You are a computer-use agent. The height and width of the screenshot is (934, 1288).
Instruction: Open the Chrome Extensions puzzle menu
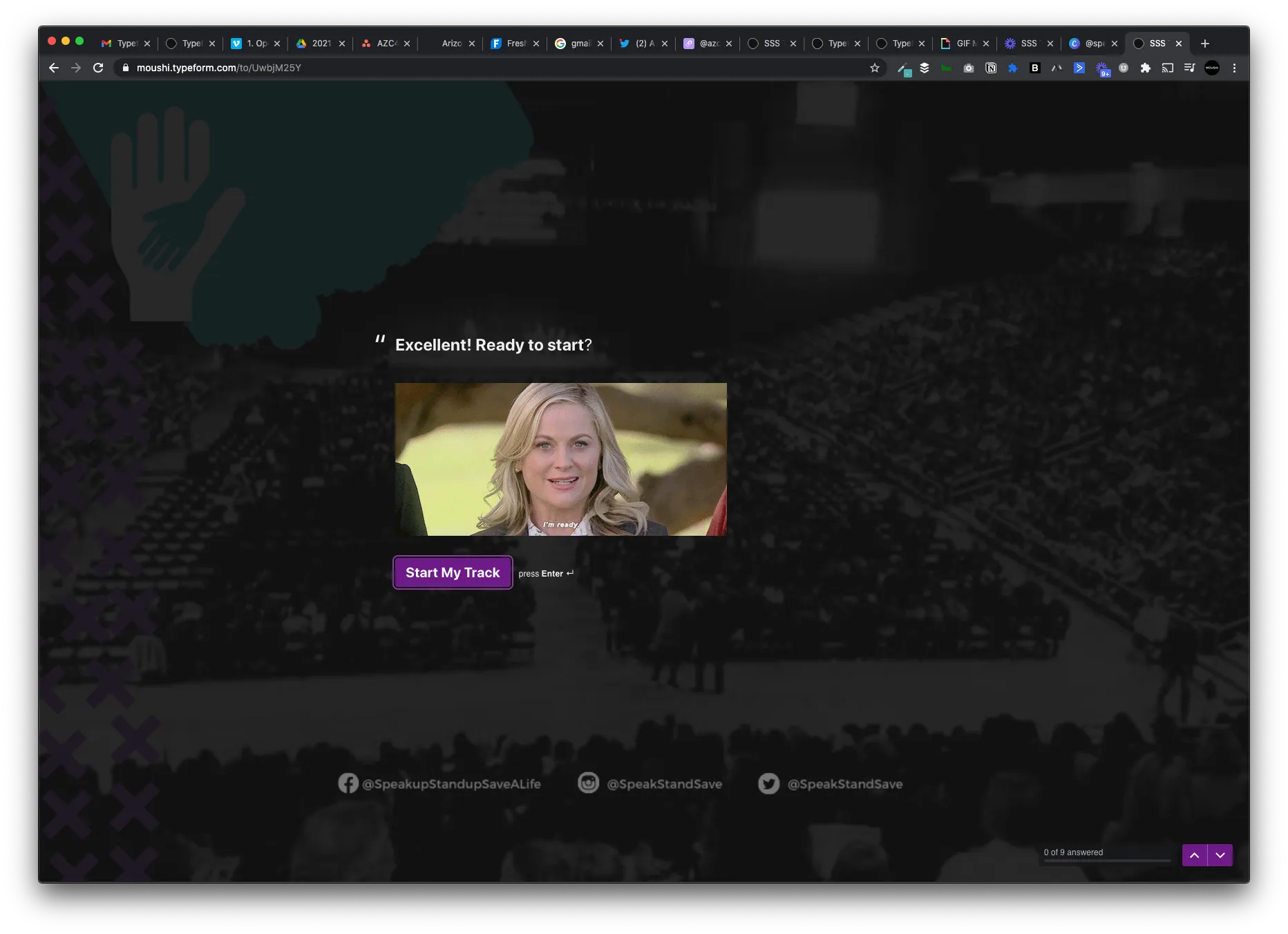(x=1146, y=68)
